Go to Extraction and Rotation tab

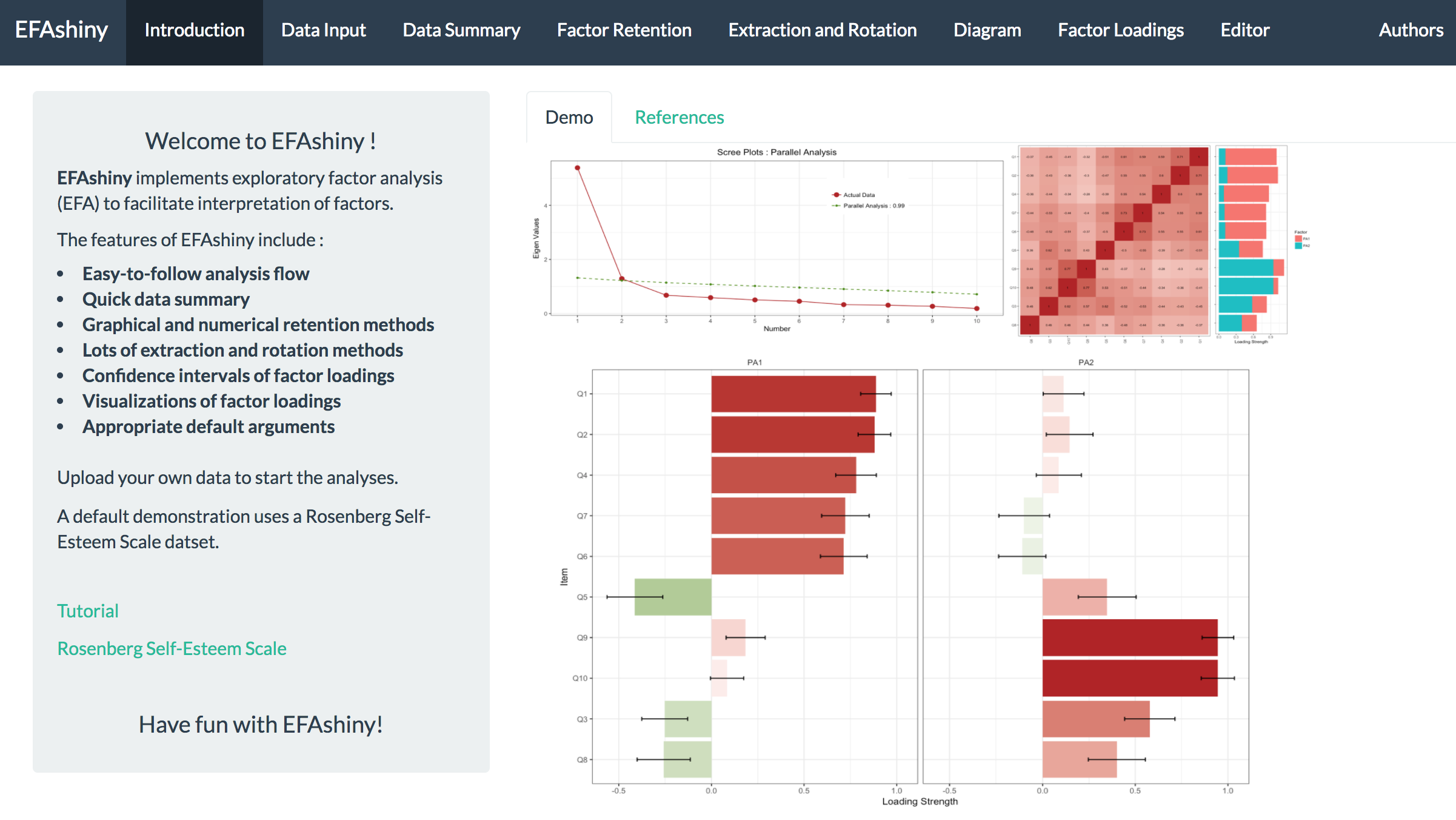point(822,30)
